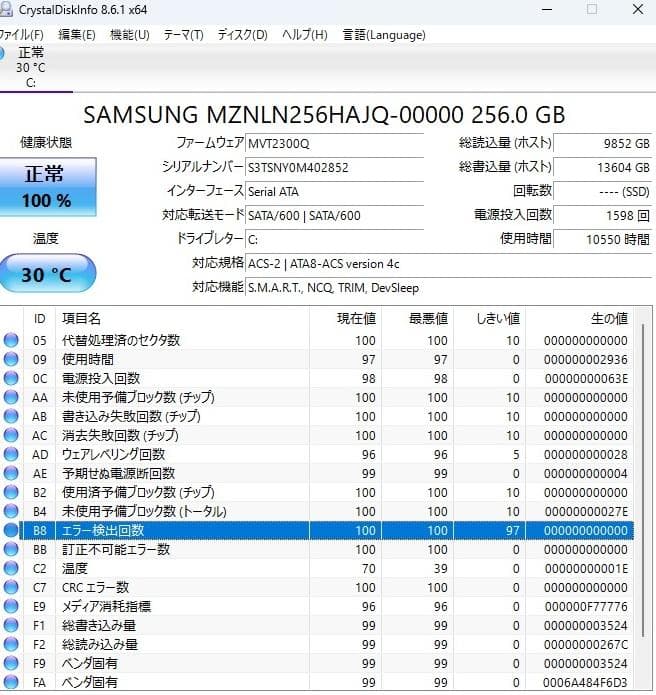Click the 正常 100 % health status button
The image size is (656, 695).
point(48,187)
